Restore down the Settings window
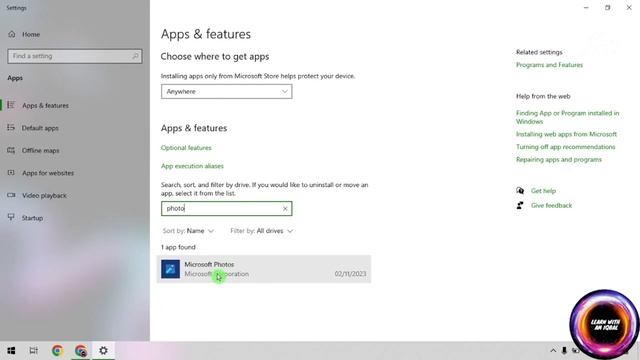 coord(607,8)
